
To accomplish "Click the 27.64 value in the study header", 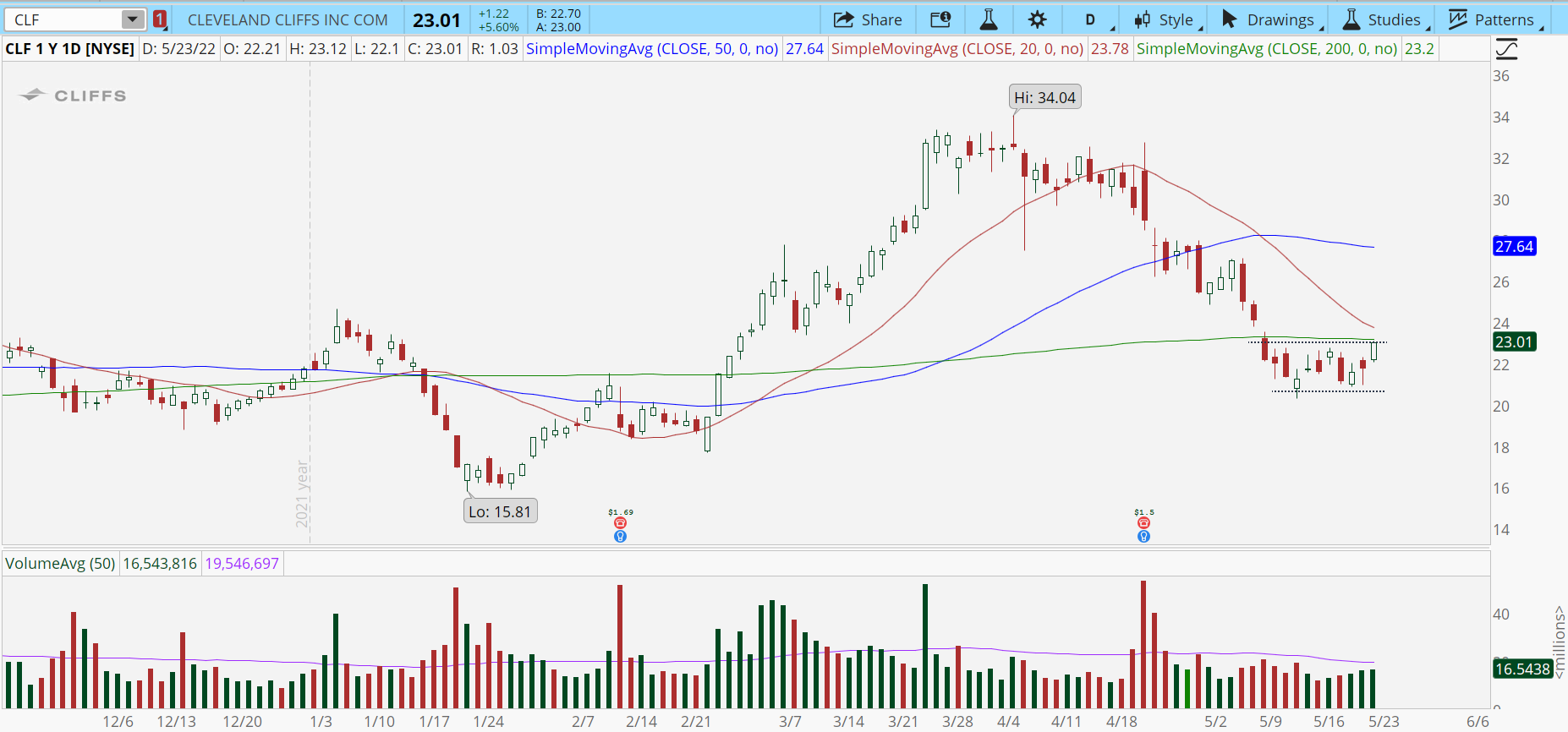I will tap(804, 49).
